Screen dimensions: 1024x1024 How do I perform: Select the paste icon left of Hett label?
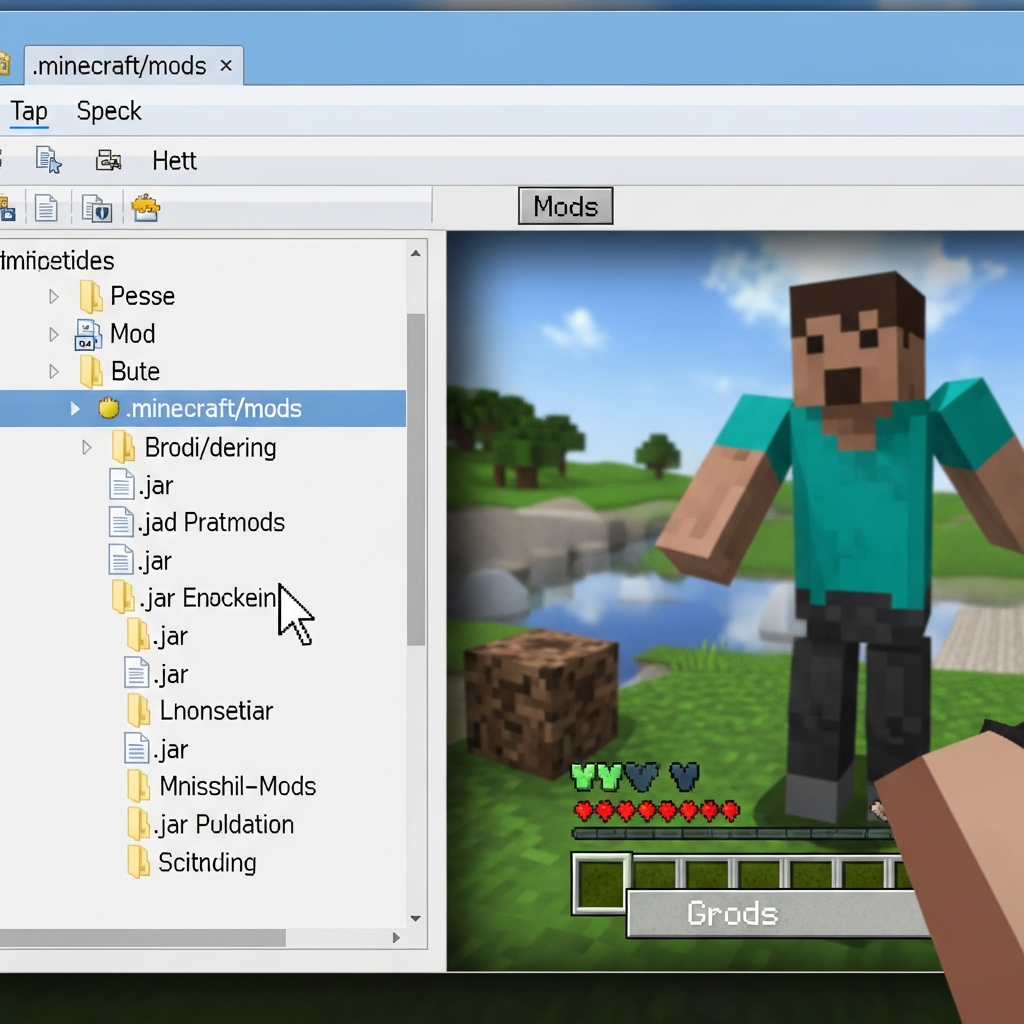(x=108, y=162)
